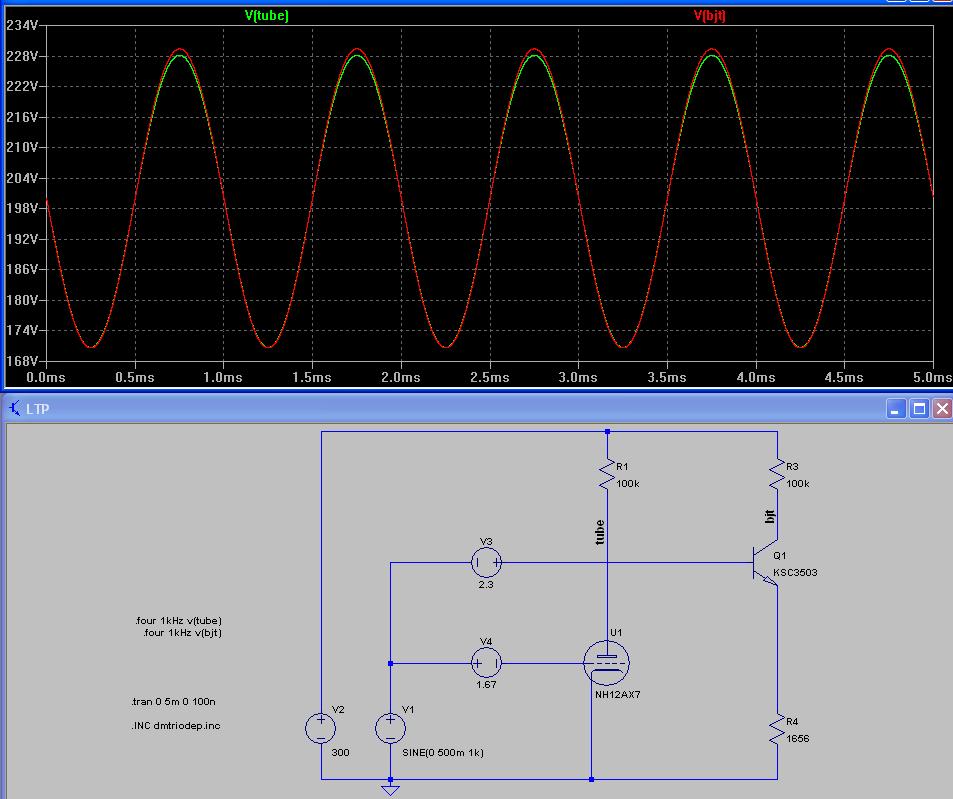Click the 'tube' net label
This screenshot has width=953, height=799.
[x=600, y=532]
